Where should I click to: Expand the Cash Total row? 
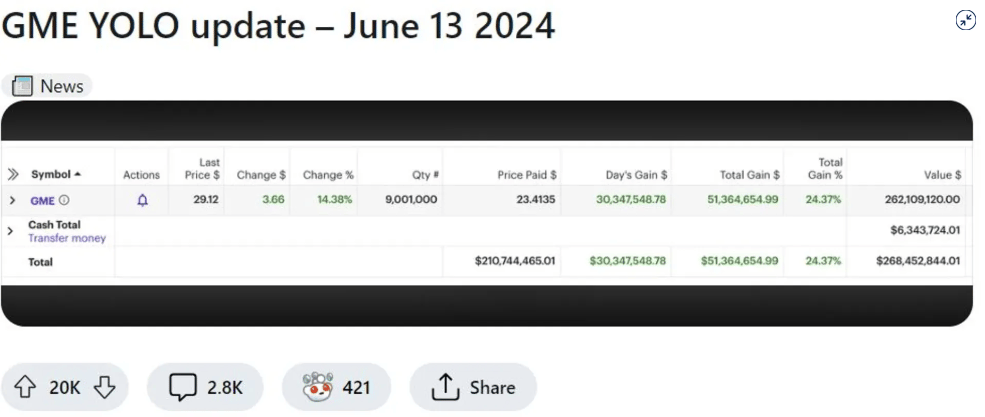click(10, 231)
